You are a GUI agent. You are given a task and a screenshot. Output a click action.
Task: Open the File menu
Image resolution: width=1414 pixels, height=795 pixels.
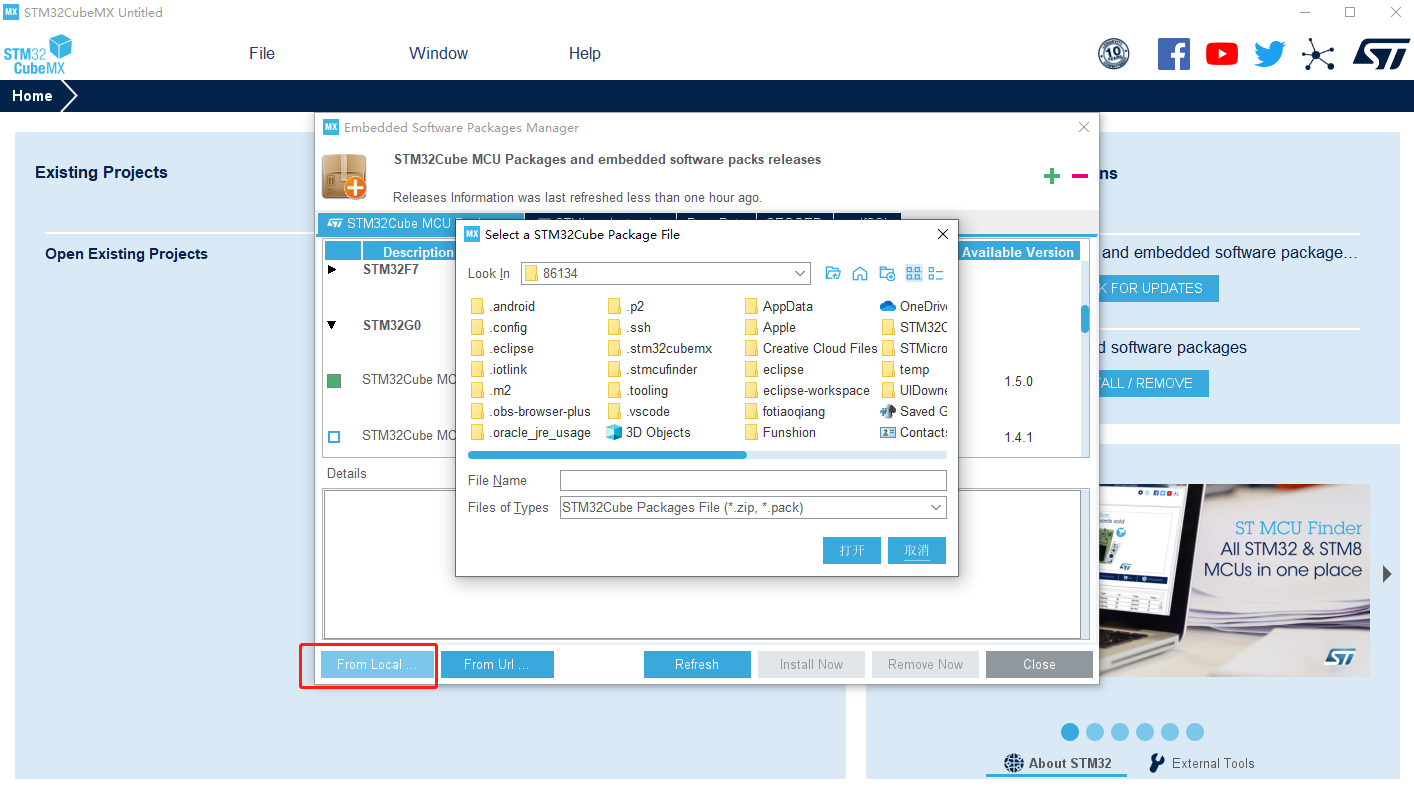(x=262, y=54)
